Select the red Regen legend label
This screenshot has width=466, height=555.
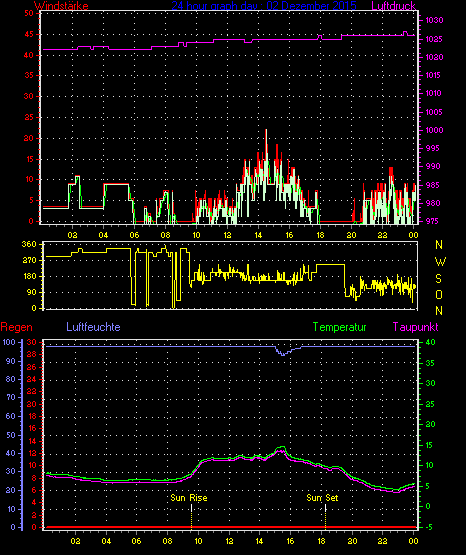pos(16,327)
